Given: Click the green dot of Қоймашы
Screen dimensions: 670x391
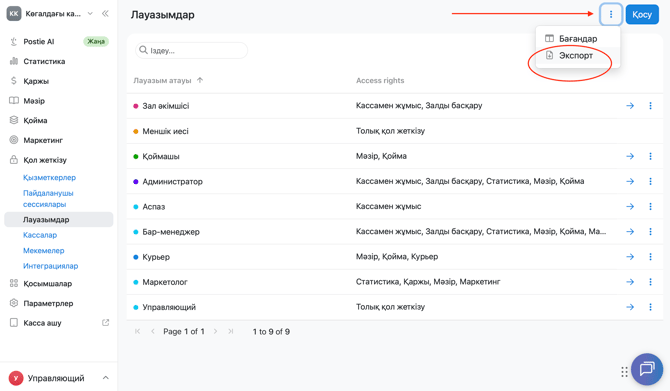Looking at the screenshot, I should point(135,156).
